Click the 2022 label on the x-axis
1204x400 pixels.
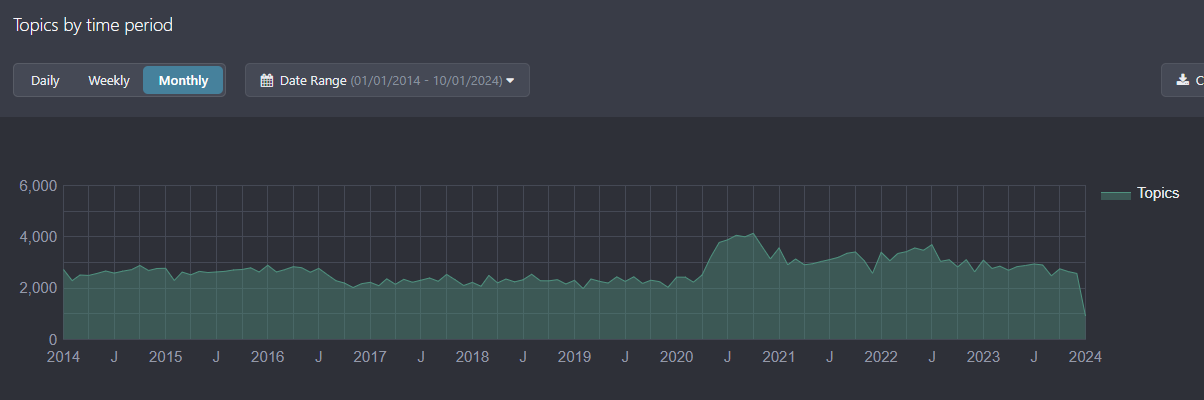(x=881, y=357)
